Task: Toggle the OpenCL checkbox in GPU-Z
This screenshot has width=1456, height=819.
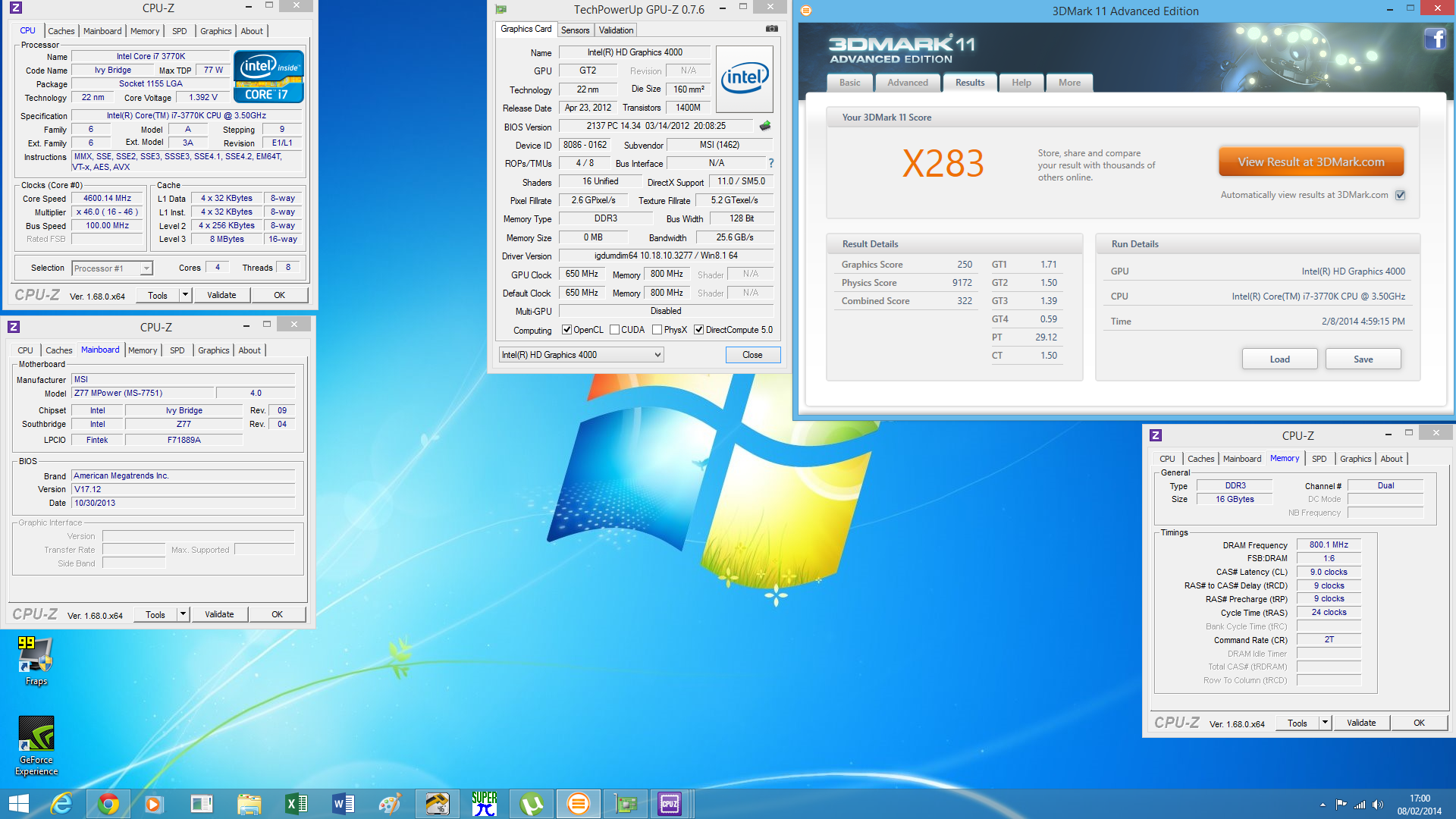Action: pyautogui.click(x=566, y=330)
